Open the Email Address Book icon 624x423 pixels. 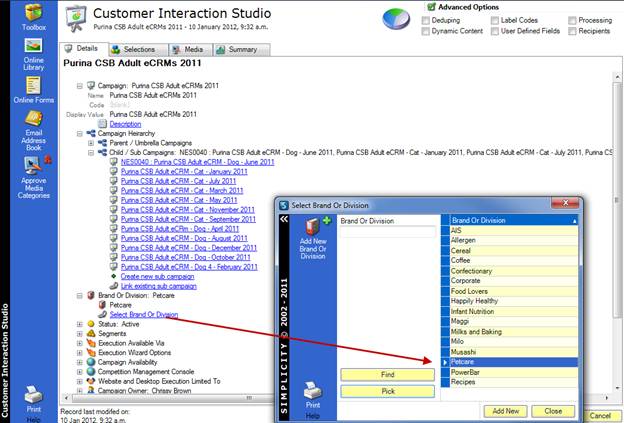pyautogui.click(x=33, y=118)
